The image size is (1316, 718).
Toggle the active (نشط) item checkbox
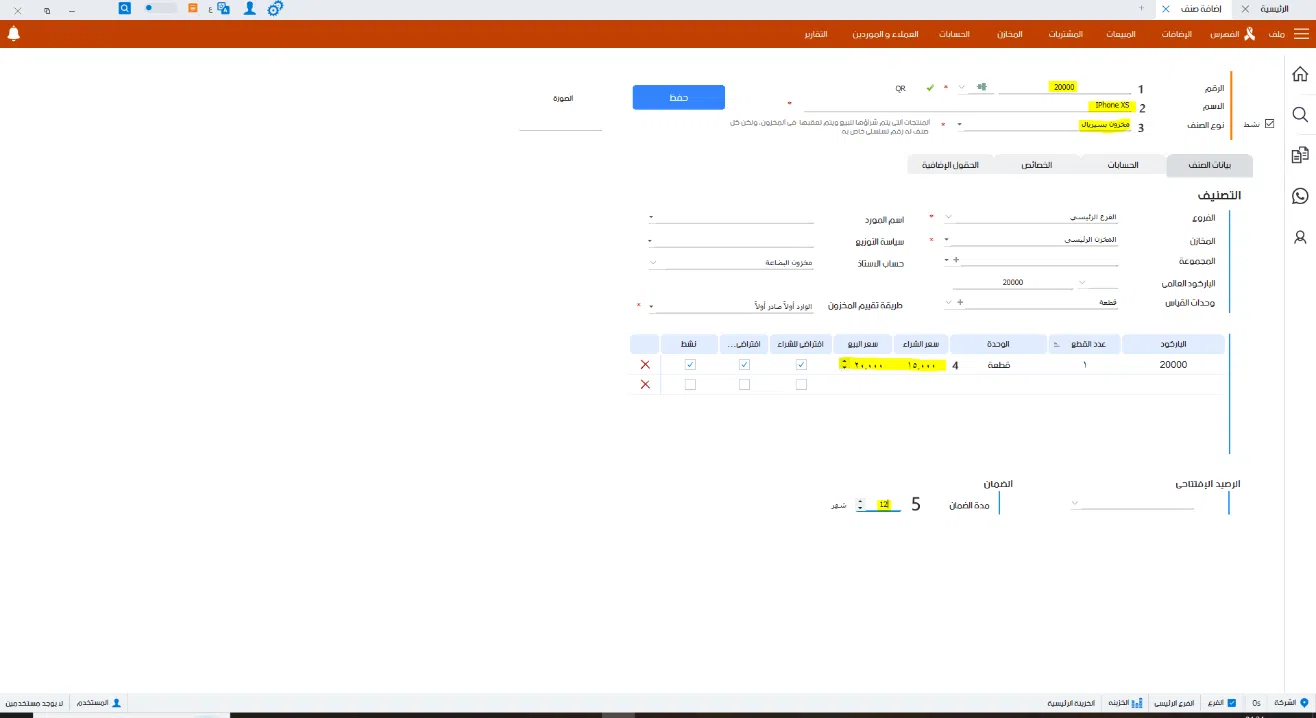1270,124
